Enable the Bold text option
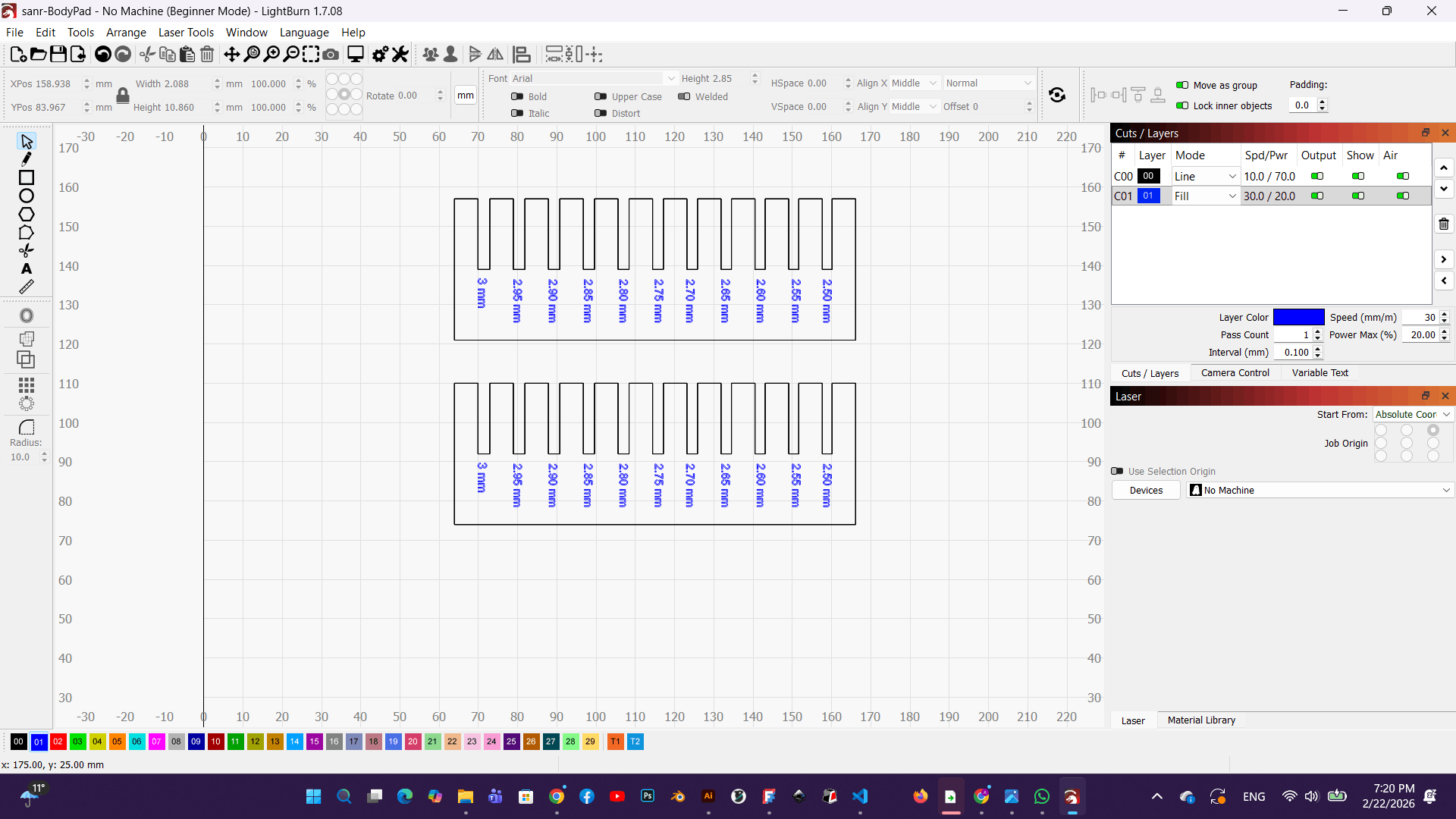1456x819 pixels. [516, 96]
